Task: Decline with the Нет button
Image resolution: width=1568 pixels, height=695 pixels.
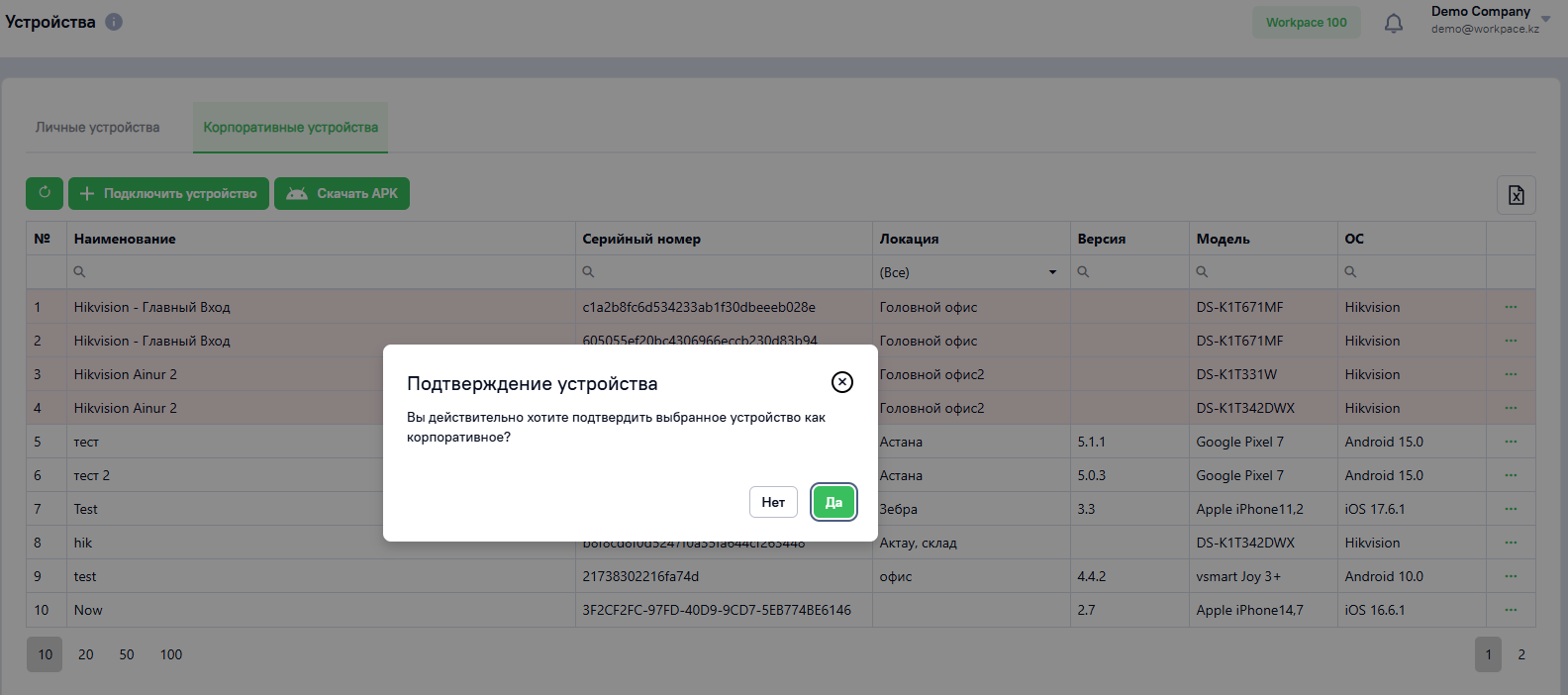Action: [x=773, y=502]
